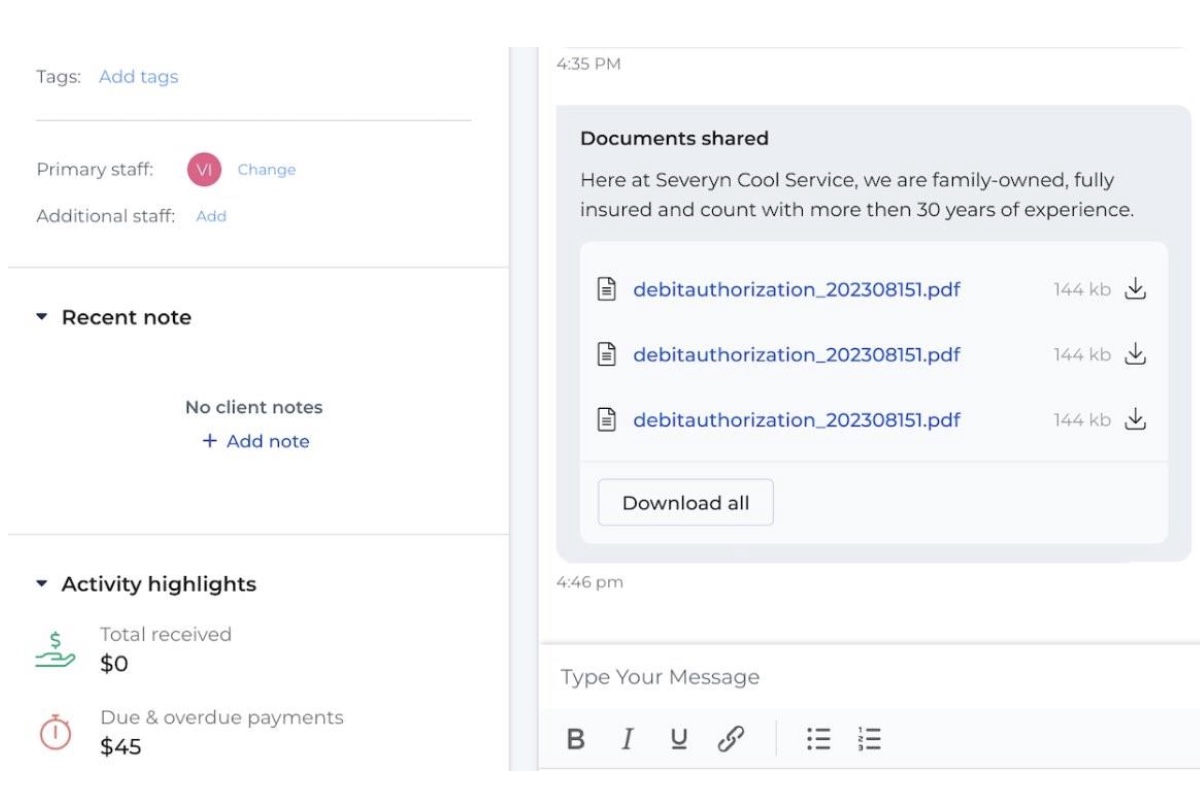1200x800 pixels.
Task: Click Add note under No client notes
Action: (x=256, y=441)
